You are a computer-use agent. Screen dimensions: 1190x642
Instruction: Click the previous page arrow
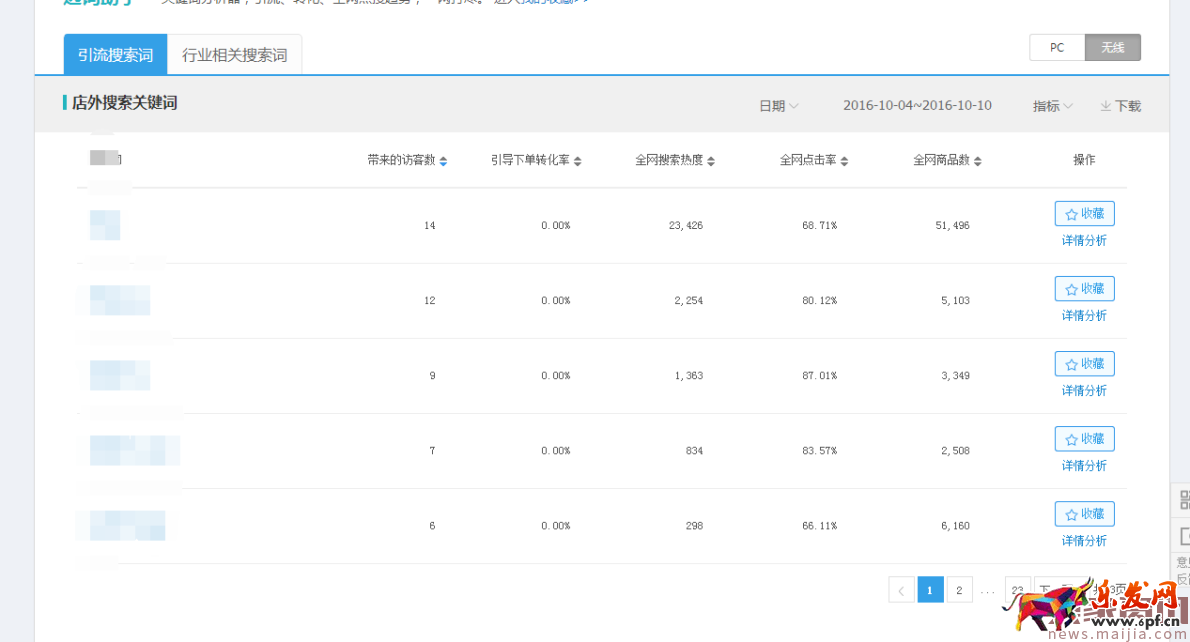tap(901, 590)
